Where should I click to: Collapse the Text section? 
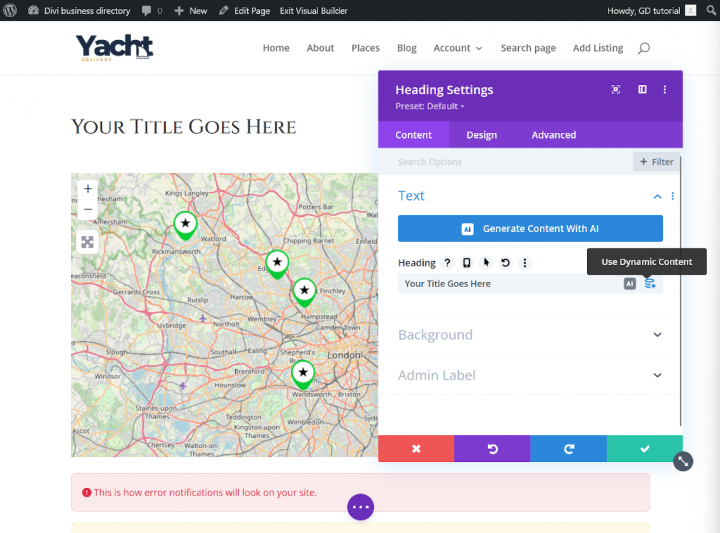[x=657, y=196]
